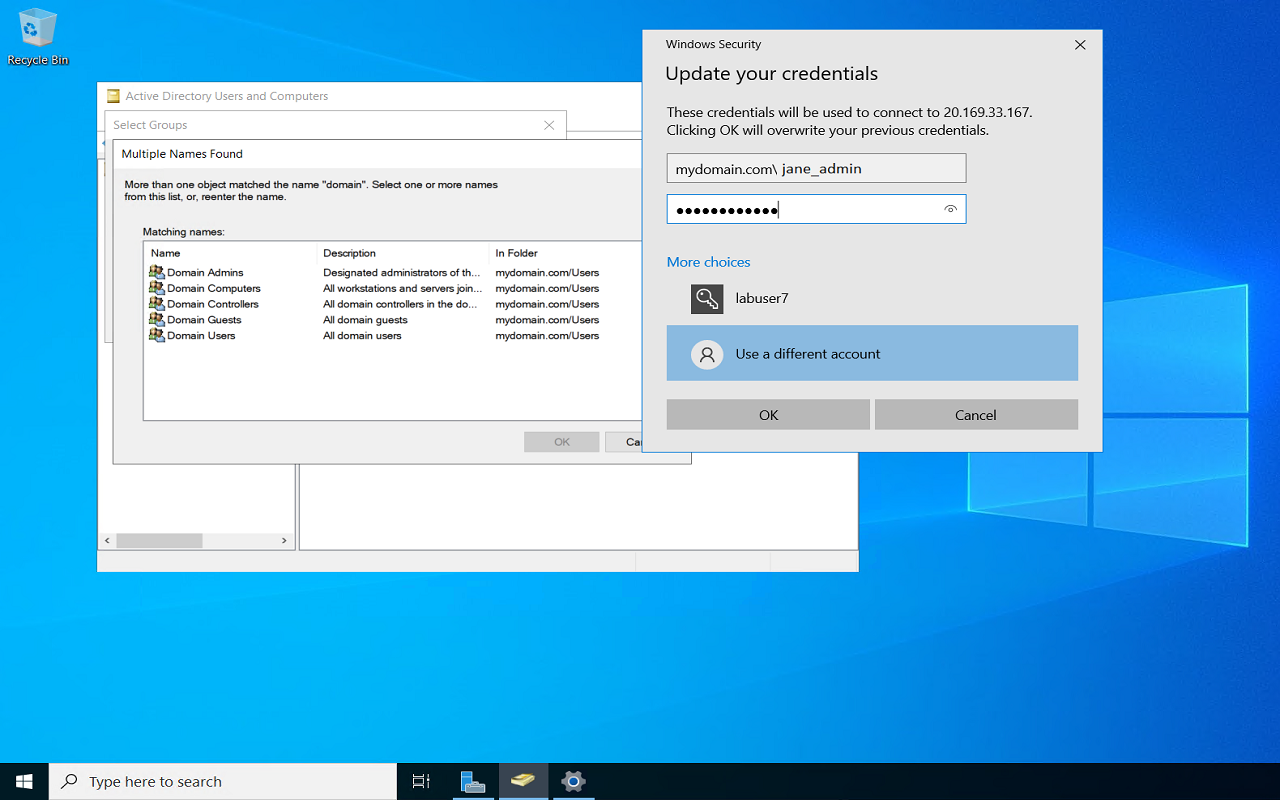1280x800 pixels.
Task: Click the More choices link
Action: tap(709, 262)
